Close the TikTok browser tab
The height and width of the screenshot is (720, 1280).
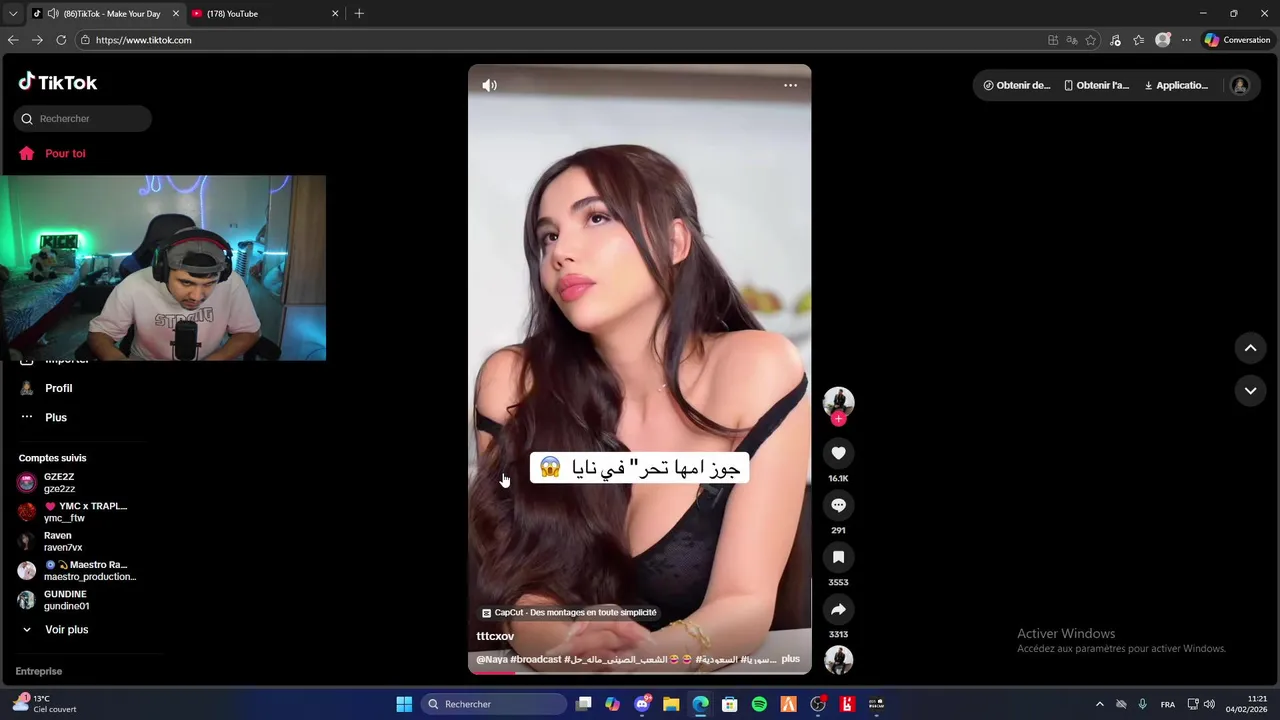point(176,14)
